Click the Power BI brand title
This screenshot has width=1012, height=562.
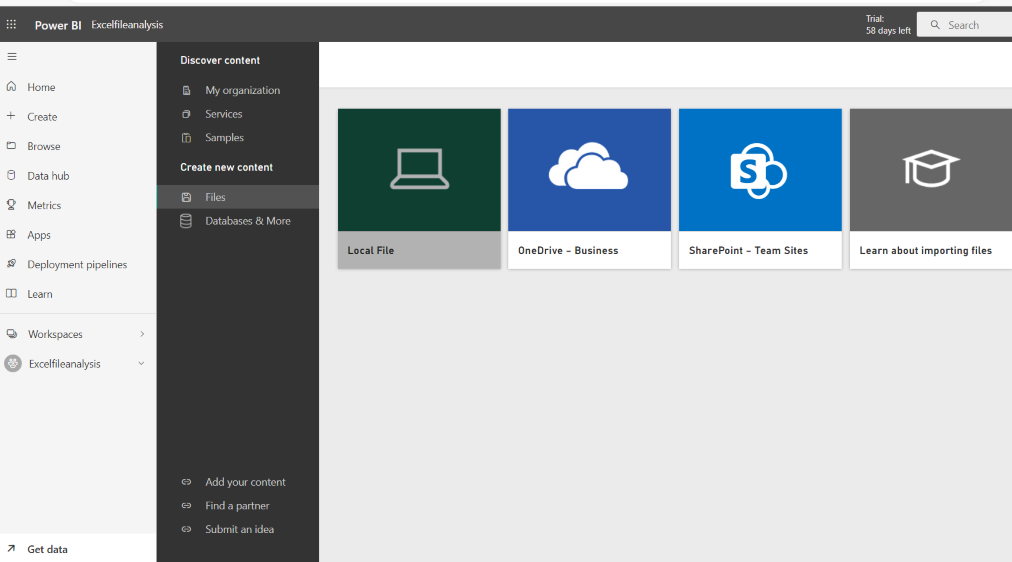tap(58, 25)
